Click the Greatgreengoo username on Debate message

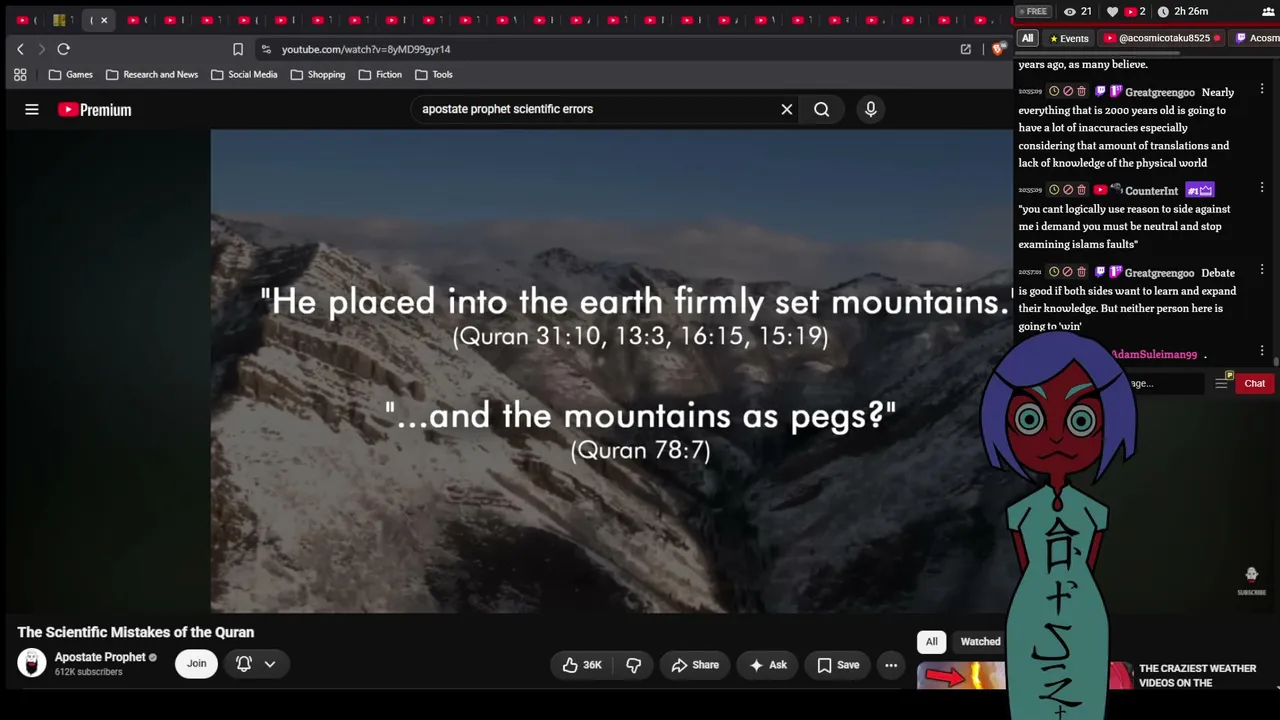(1159, 273)
